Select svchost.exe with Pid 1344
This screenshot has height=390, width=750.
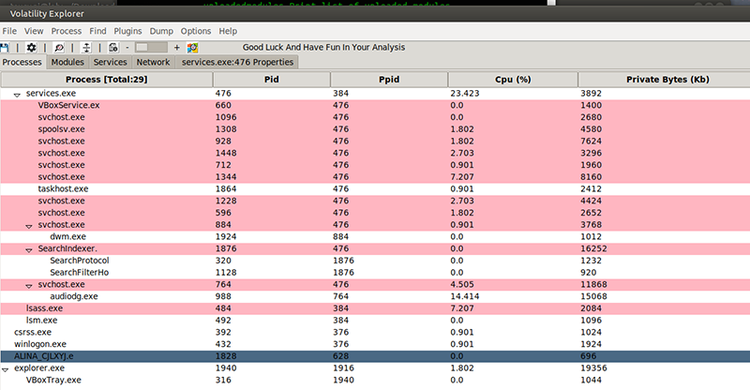tap(375, 177)
